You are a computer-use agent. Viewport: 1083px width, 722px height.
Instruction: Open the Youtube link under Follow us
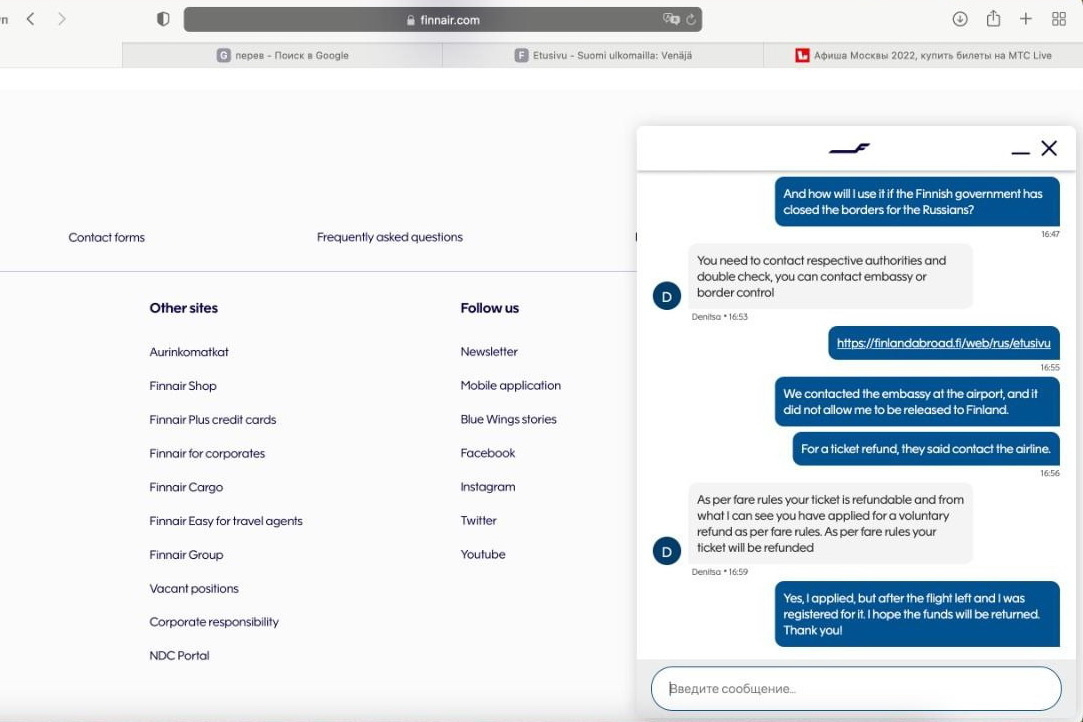(483, 555)
